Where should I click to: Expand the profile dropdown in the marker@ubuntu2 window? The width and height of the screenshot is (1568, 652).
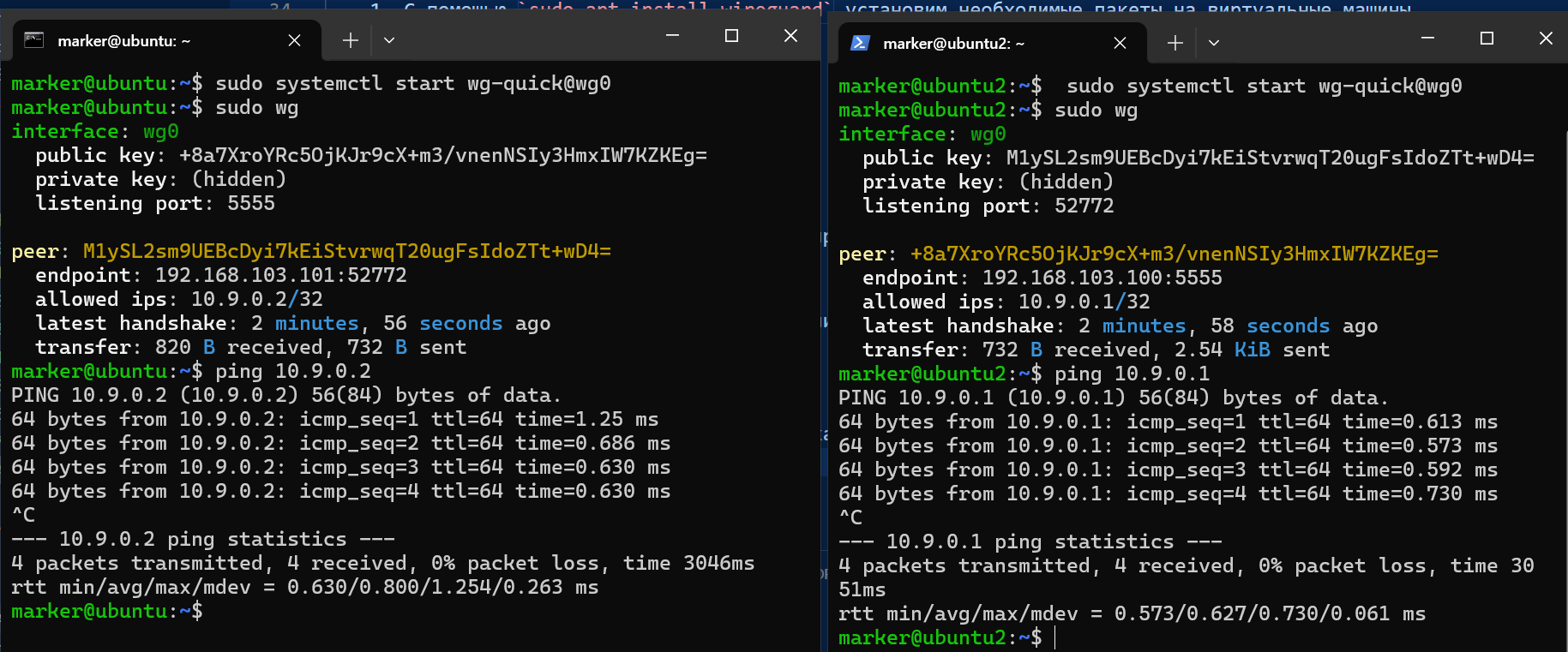click(1214, 43)
